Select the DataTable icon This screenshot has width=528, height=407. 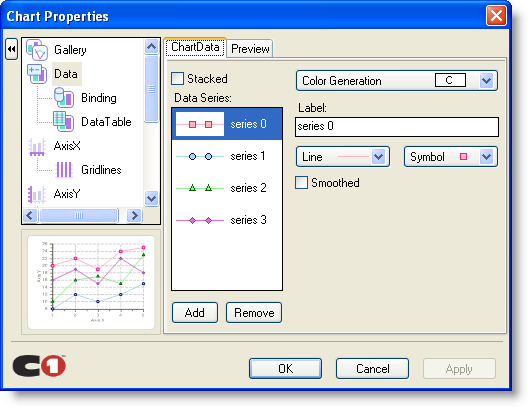(64, 122)
